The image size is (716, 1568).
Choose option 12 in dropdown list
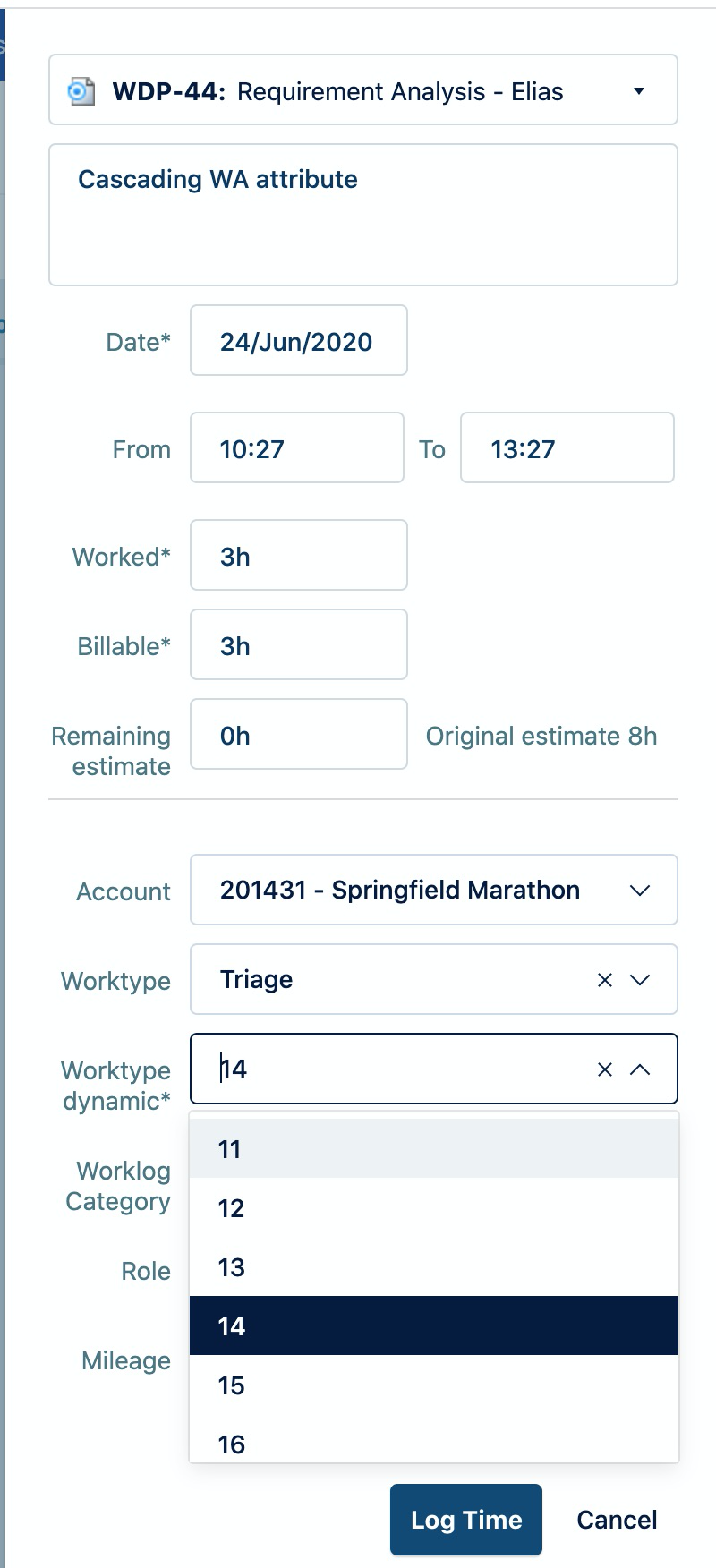[x=434, y=1208]
